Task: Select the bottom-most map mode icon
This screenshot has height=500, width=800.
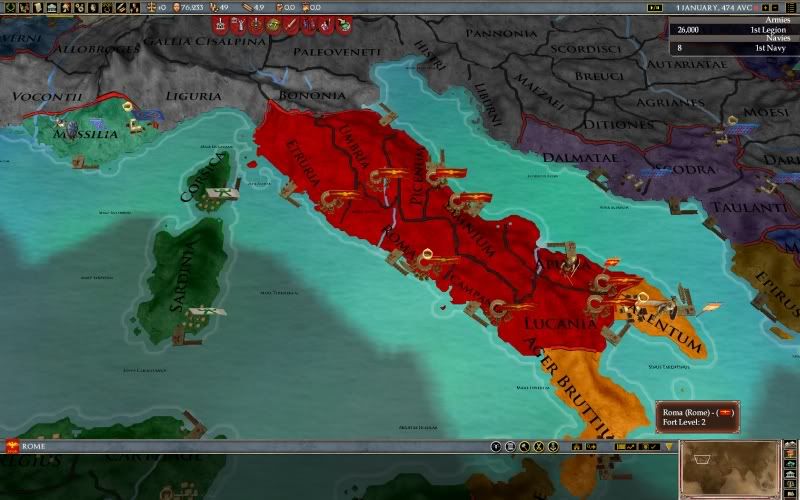Action: [x=790, y=495]
